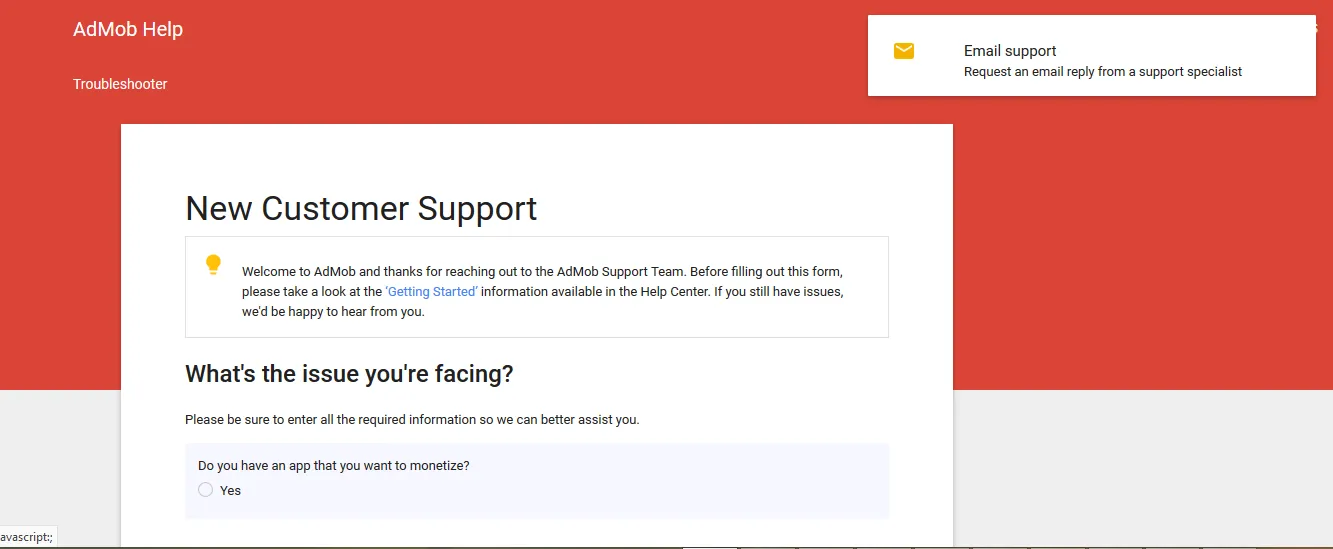Open the 'Getting Started' help link
This screenshot has height=549, width=1333.
(x=432, y=292)
